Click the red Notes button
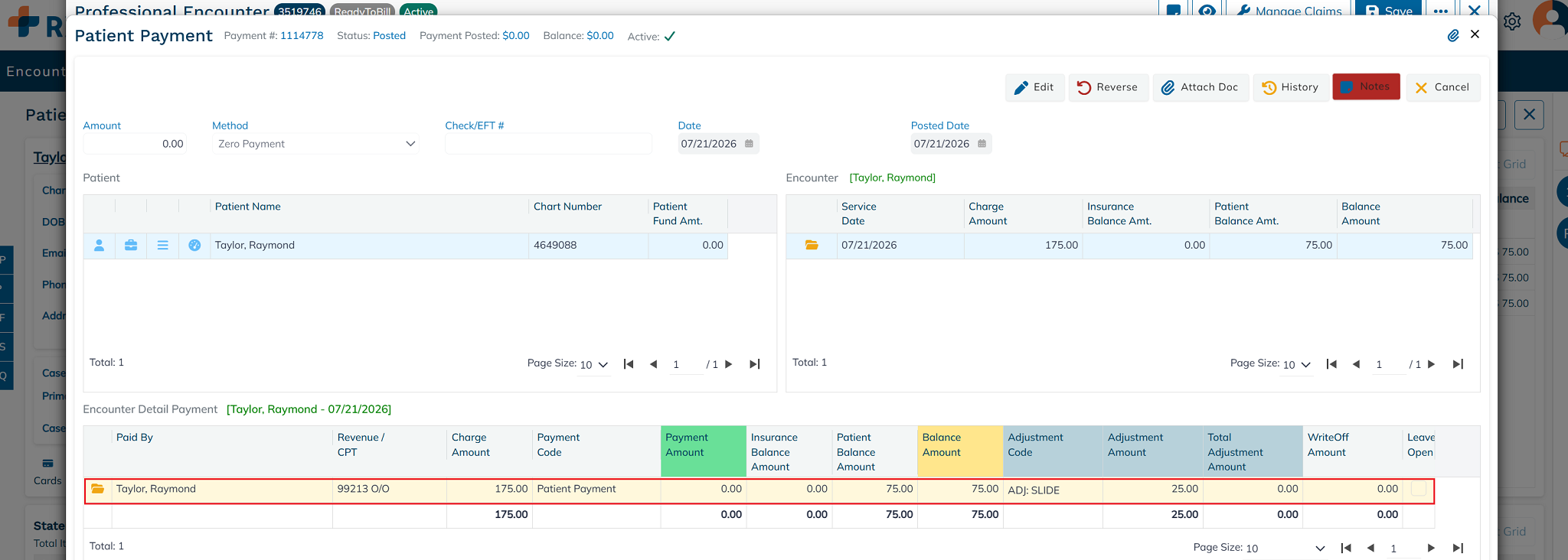Image resolution: width=1568 pixels, height=560 pixels. (1366, 86)
